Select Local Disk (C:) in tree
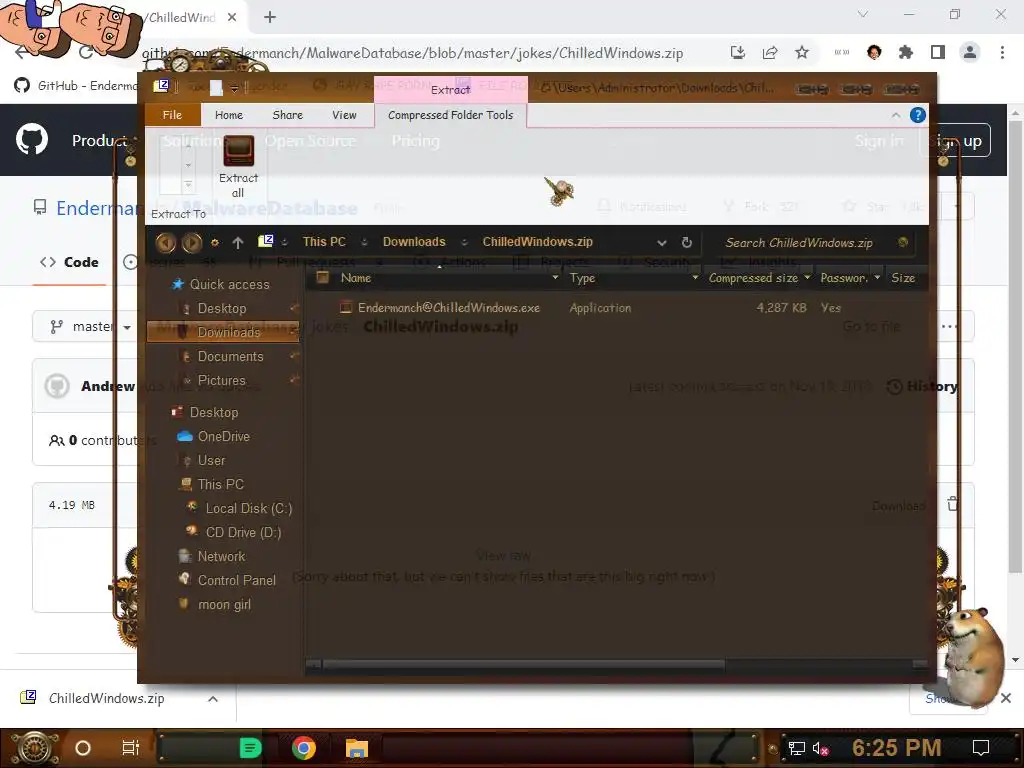This screenshot has width=1024, height=768. [x=248, y=508]
